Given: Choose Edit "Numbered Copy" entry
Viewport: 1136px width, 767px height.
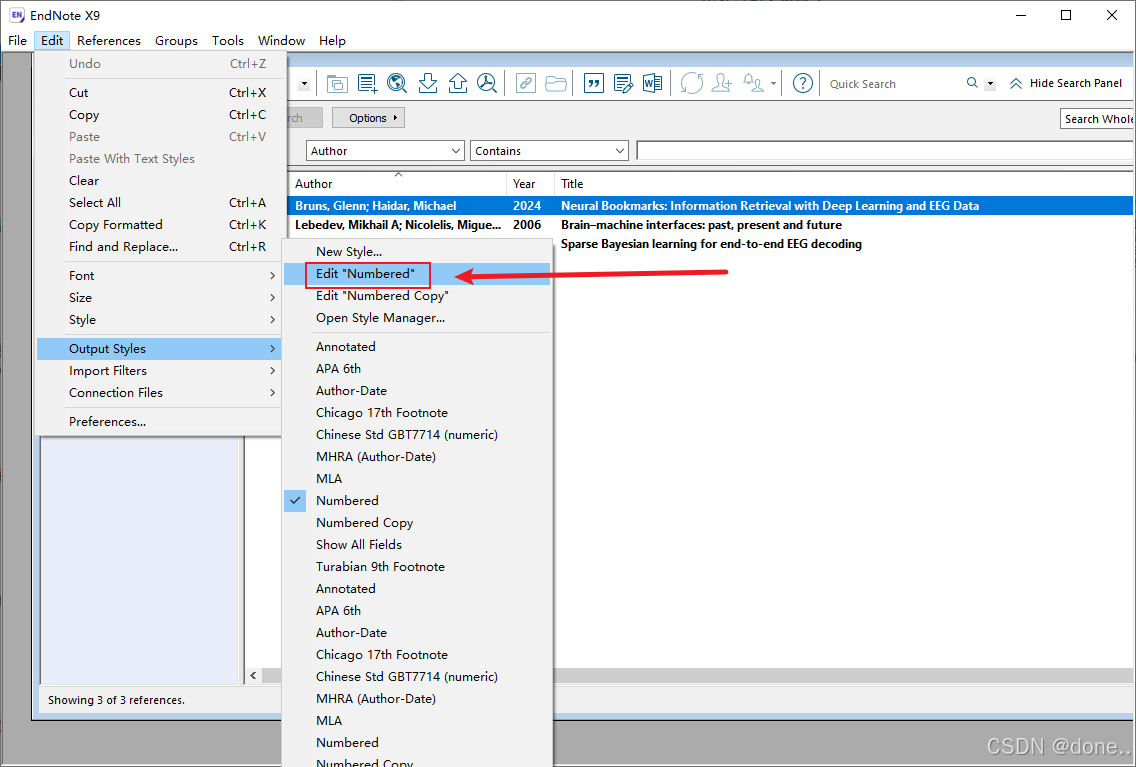Looking at the screenshot, I should click(417, 296).
